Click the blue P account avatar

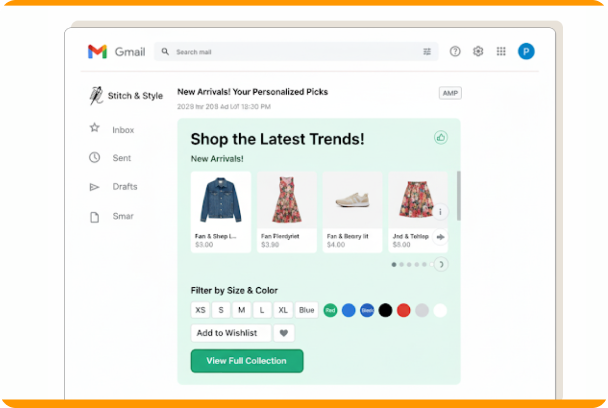tap(526, 51)
